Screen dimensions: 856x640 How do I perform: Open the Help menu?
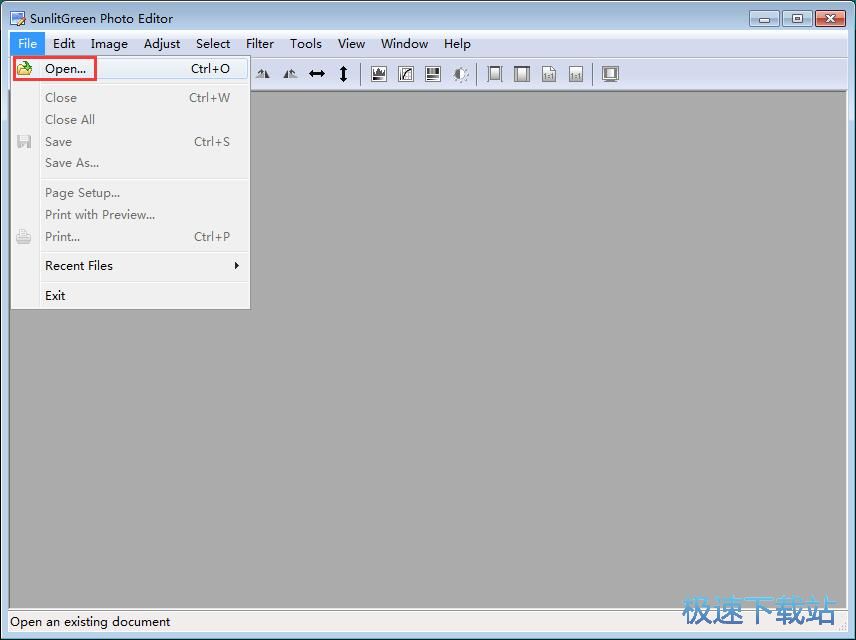tap(457, 44)
